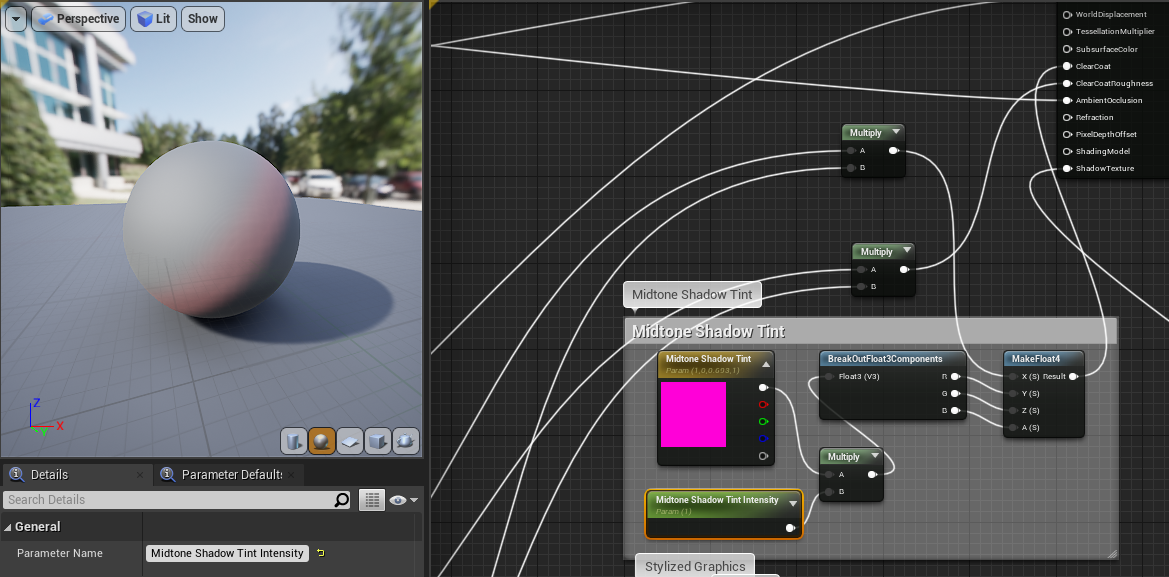
Task: Switch to the Details tab
Action: click(49, 474)
